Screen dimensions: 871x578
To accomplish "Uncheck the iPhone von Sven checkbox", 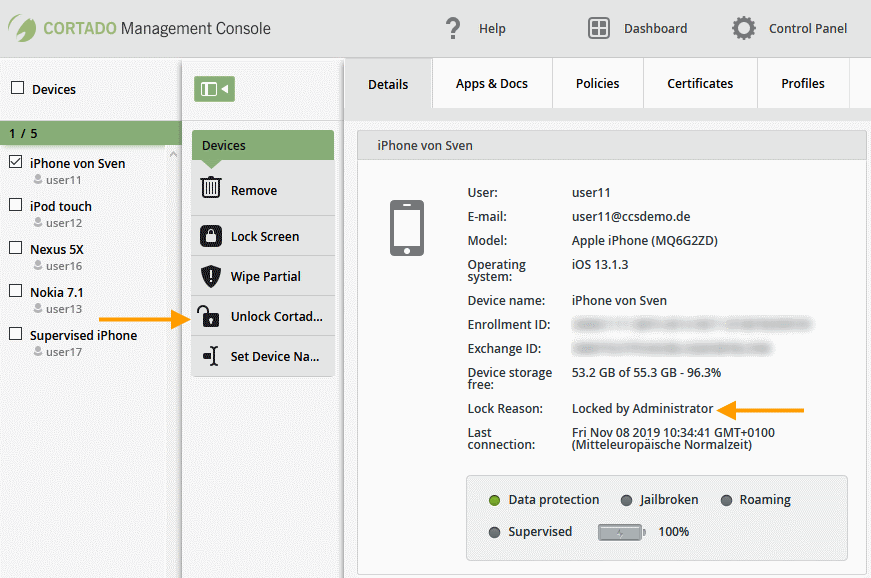I will click(16, 162).
